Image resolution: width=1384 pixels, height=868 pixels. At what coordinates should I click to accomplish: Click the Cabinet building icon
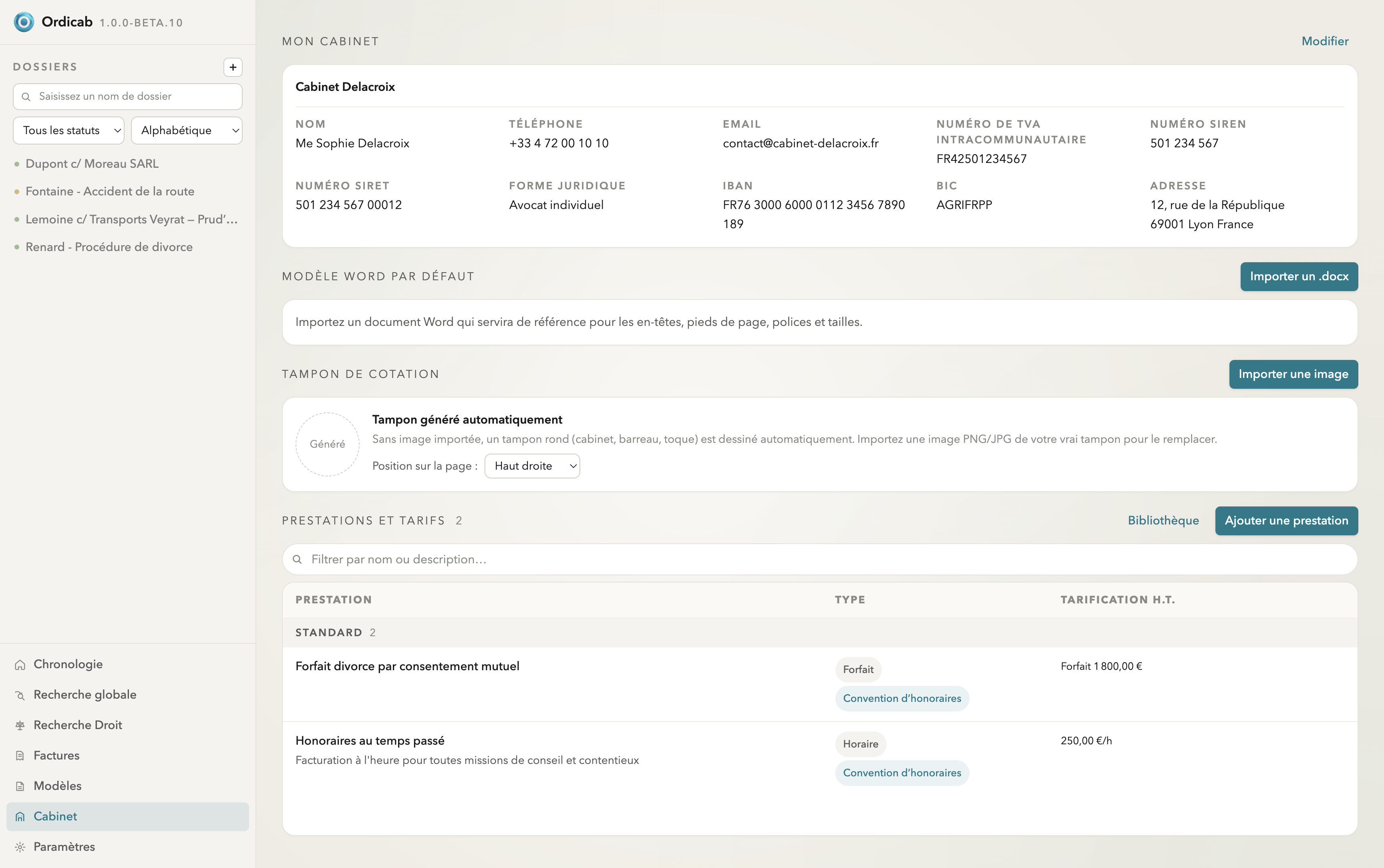[20, 817]
